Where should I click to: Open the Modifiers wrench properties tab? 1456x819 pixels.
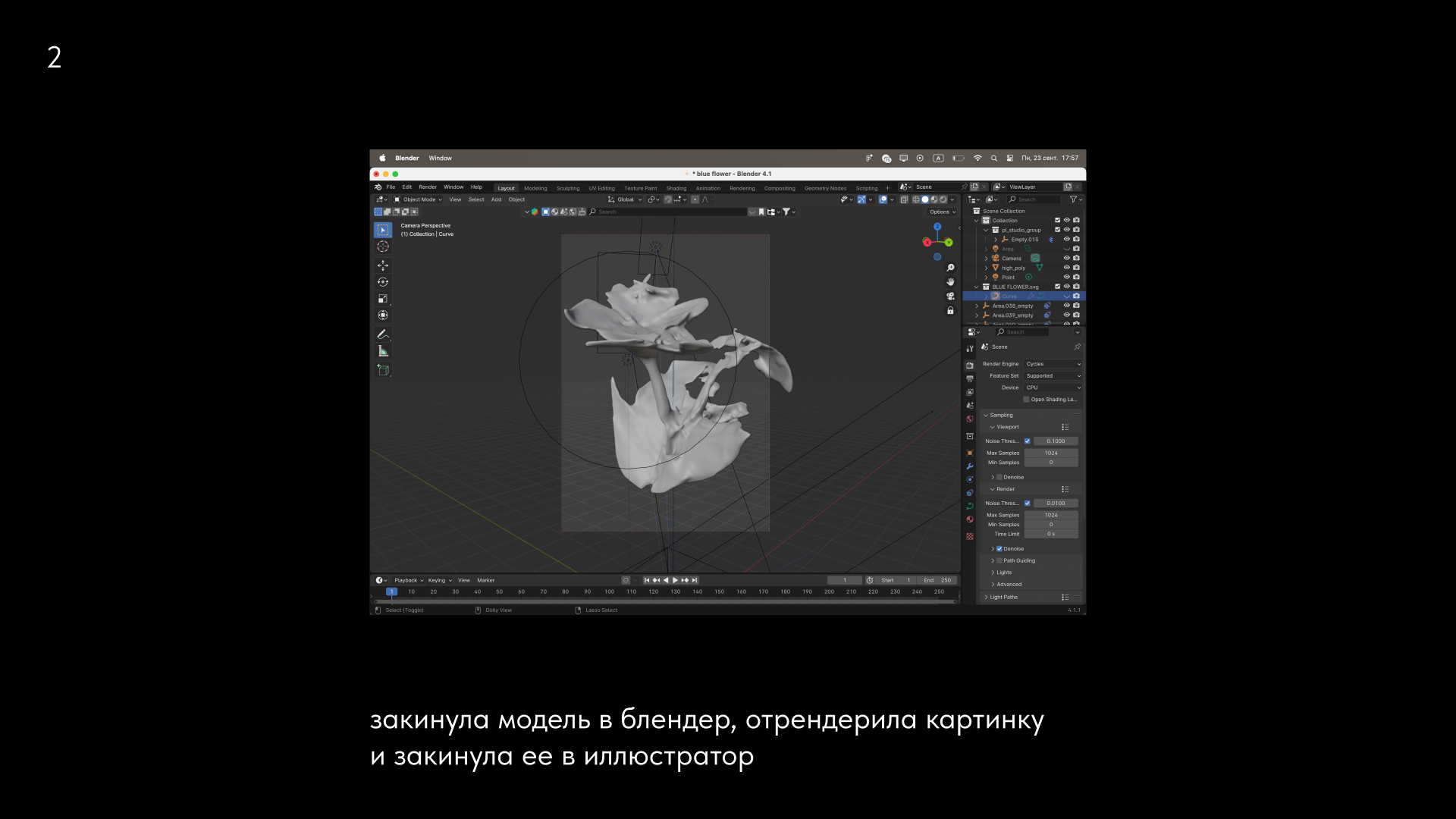tap(970, 466)
